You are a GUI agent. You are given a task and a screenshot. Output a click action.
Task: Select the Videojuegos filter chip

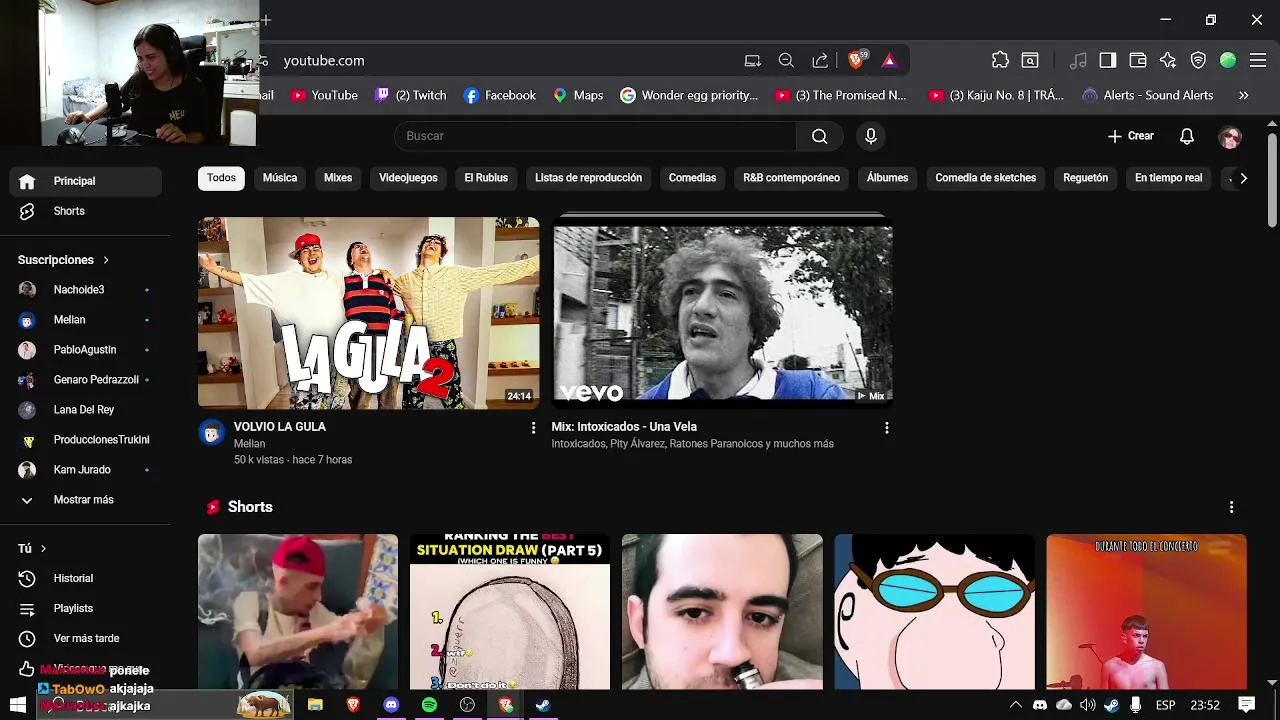coord(408,178)
